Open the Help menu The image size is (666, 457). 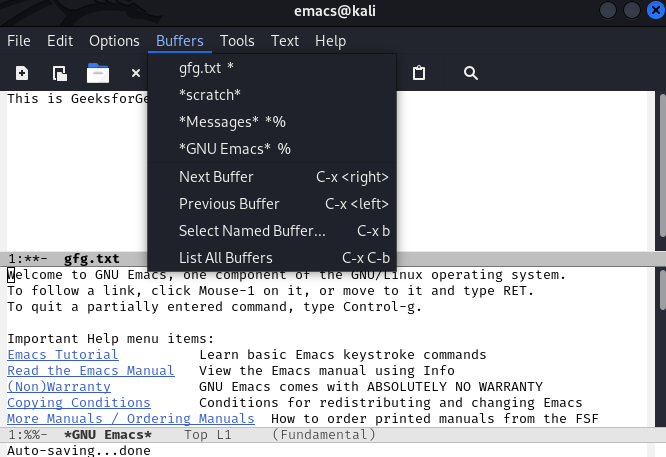330,41
